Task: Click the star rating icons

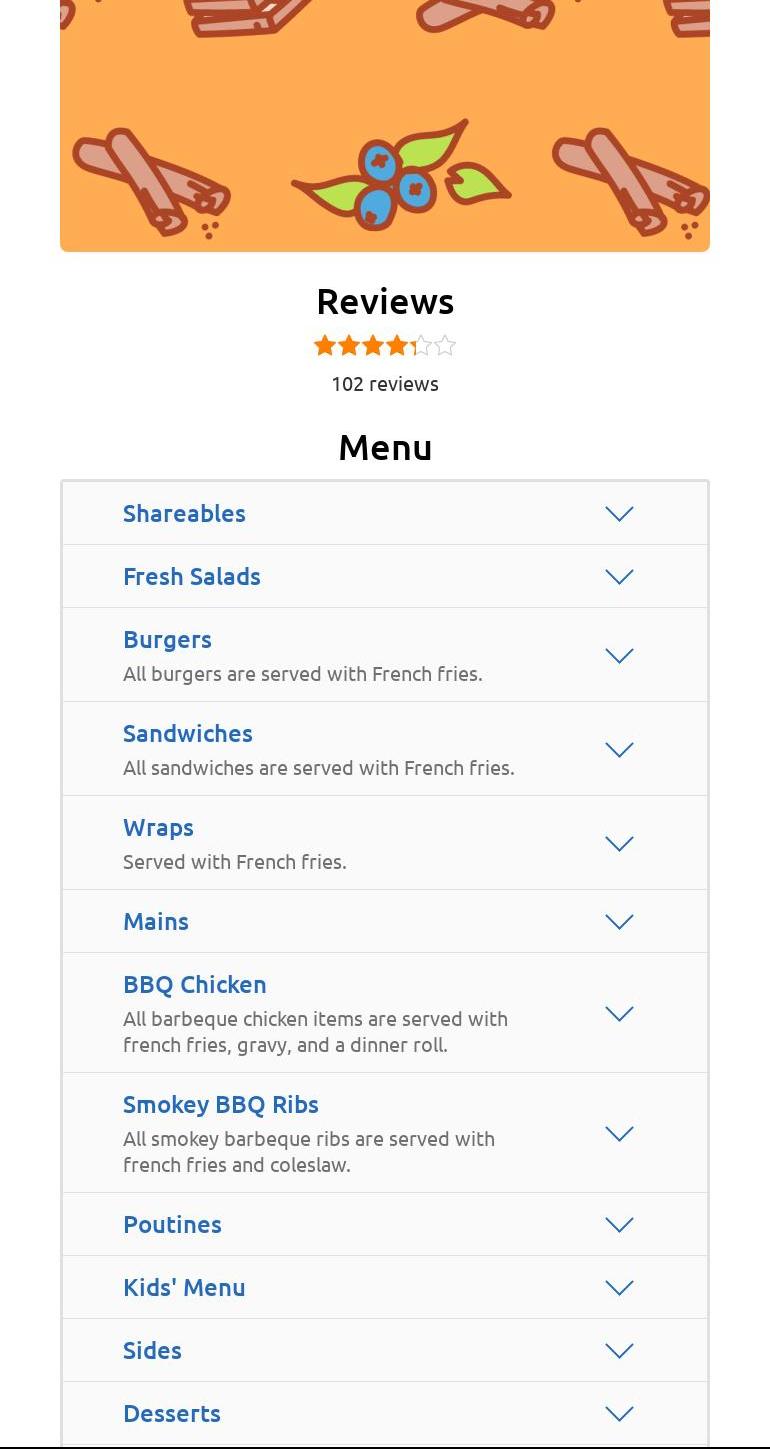Action: tap(385, 346)
